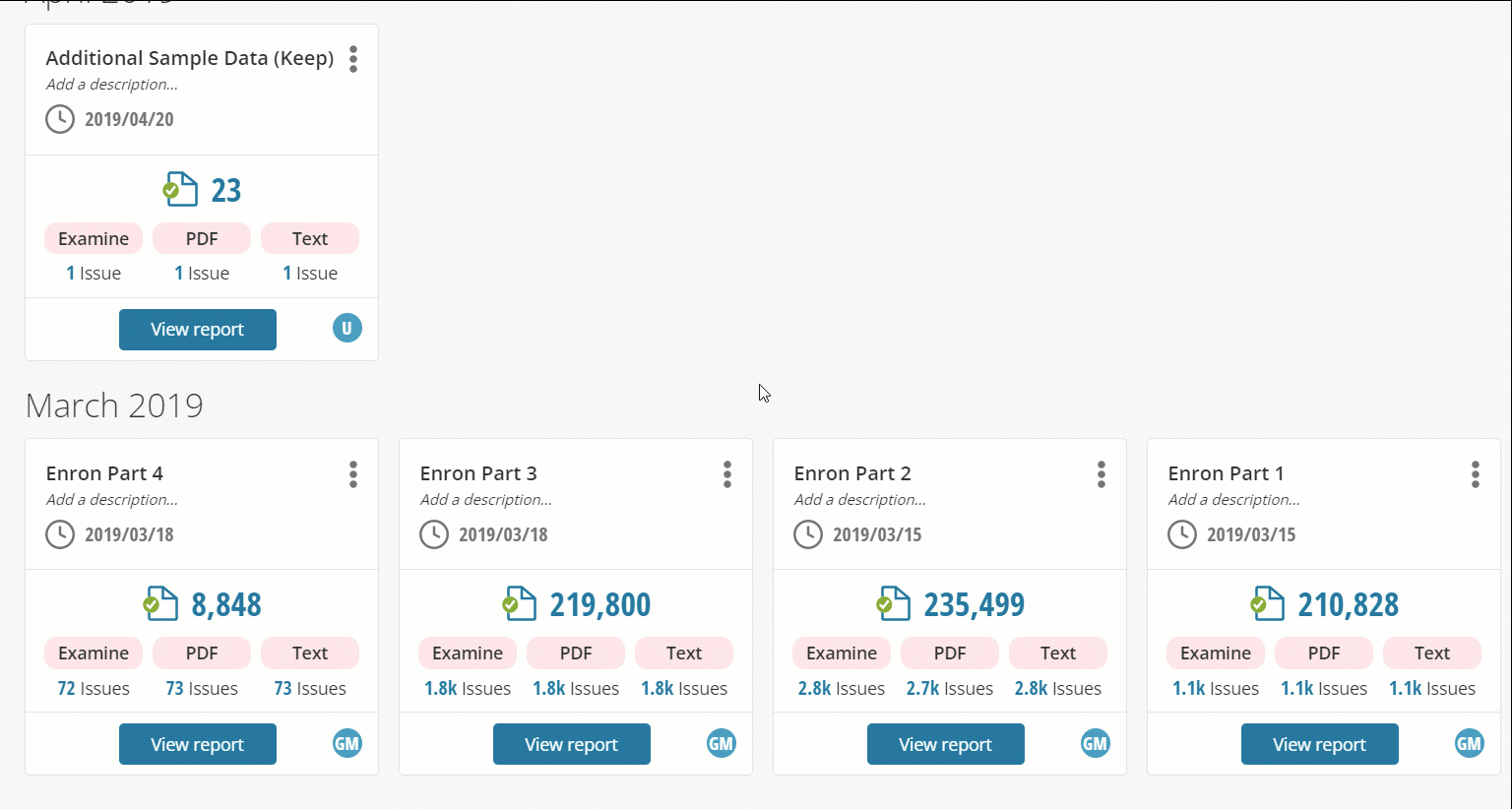This screenshot has height=809, width=1512.
Task: Select PDF tag on Enron Part 1
Action: tap(1324, 653)
